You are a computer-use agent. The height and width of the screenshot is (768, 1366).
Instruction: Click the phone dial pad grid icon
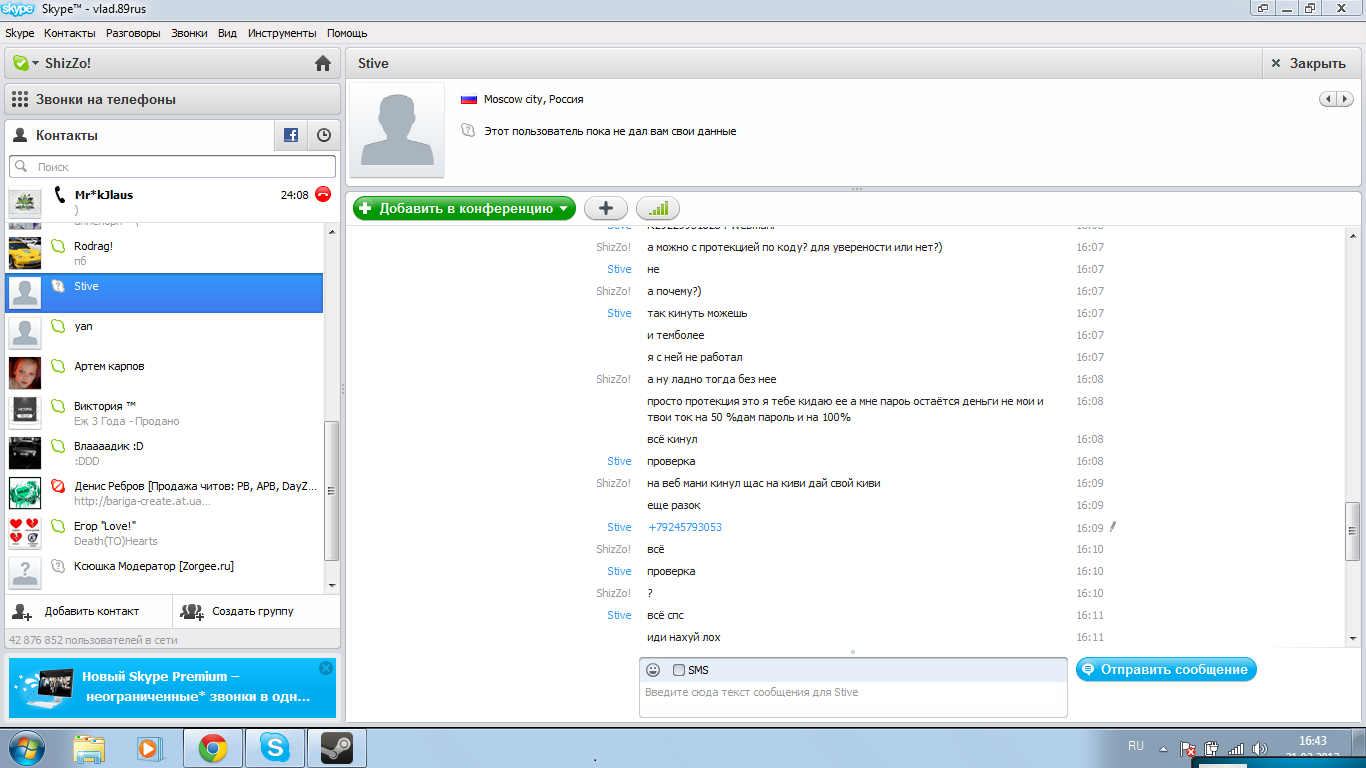tap(20, 99)
